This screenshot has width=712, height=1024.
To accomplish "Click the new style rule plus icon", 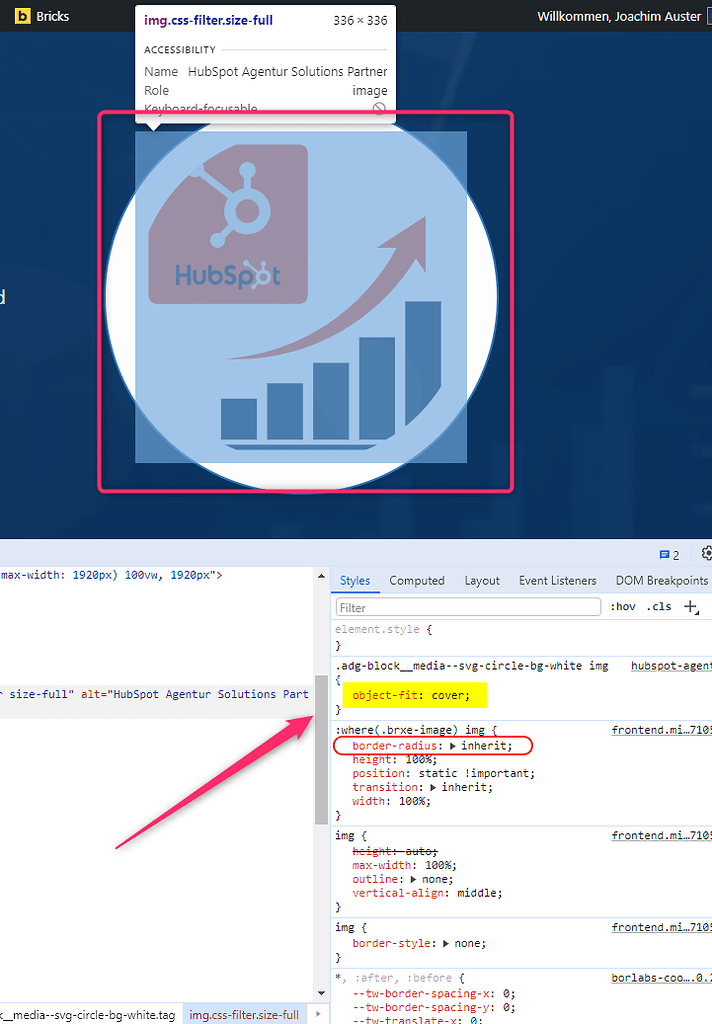I will 689,606.
